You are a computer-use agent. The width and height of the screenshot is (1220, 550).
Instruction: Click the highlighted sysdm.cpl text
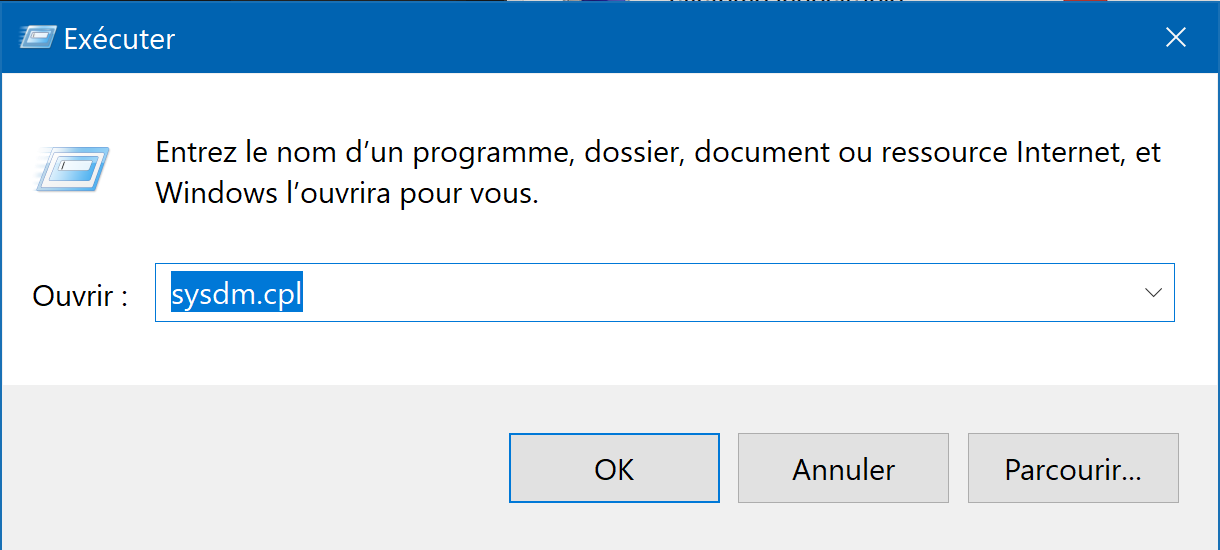tap(236, 294)
